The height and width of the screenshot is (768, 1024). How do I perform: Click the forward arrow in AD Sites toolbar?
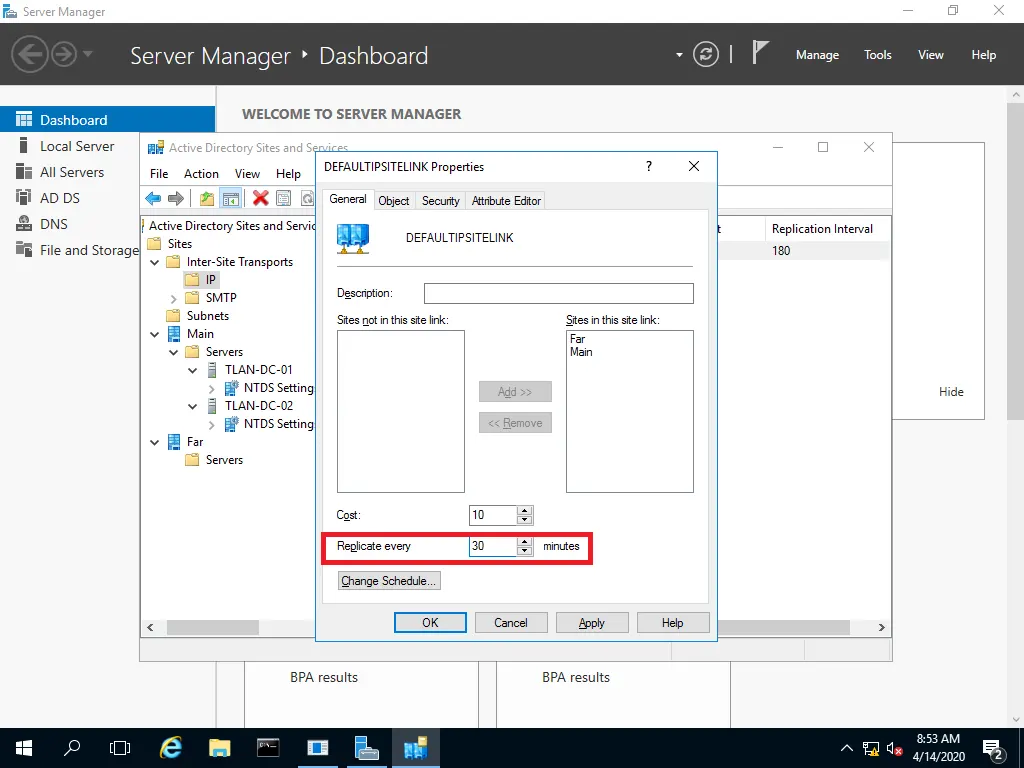pos(176,198)
